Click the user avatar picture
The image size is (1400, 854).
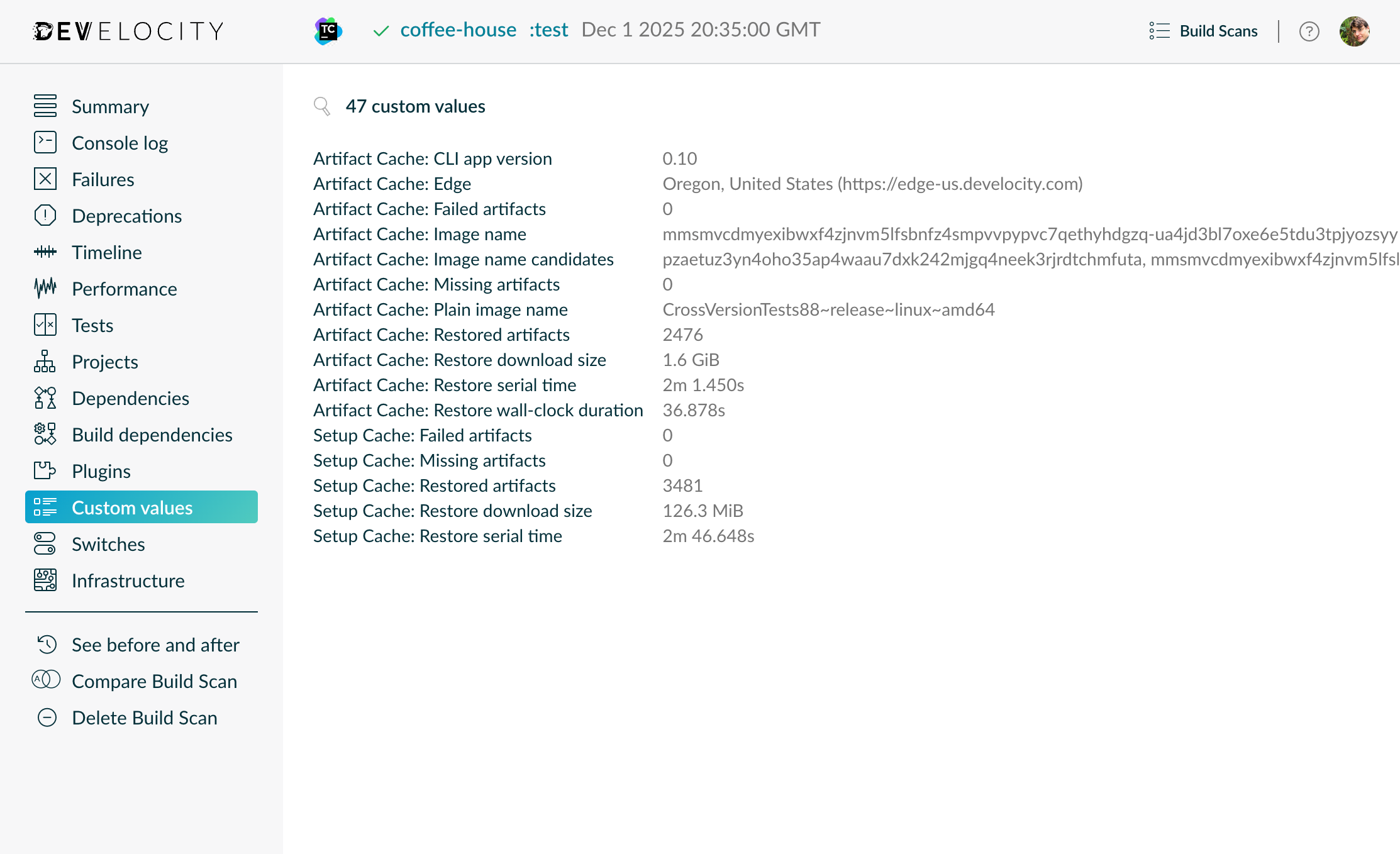tap(1356, 31)
